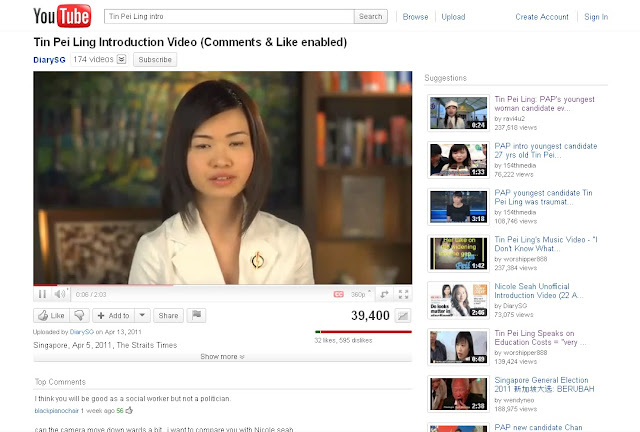Expand the Add to dropdown arrow

click(142, 316)
